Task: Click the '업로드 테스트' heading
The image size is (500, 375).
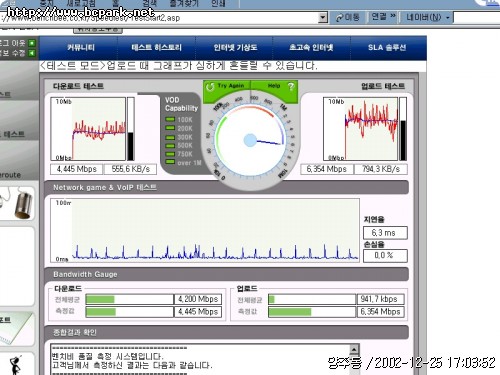Action: point(383,86)
